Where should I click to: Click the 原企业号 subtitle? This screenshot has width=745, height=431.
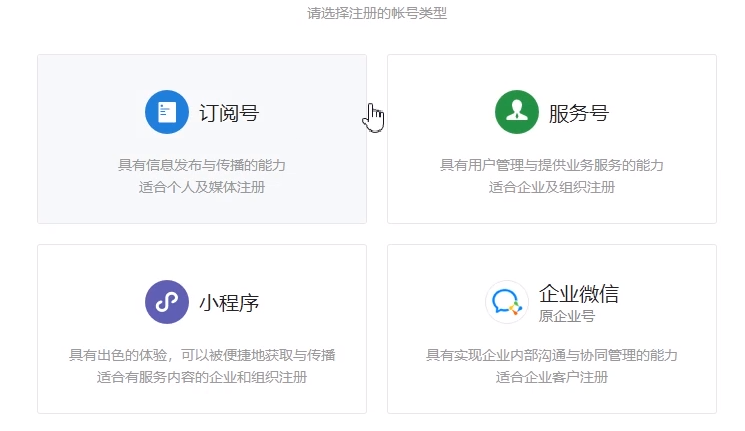(x=567, y=316)
